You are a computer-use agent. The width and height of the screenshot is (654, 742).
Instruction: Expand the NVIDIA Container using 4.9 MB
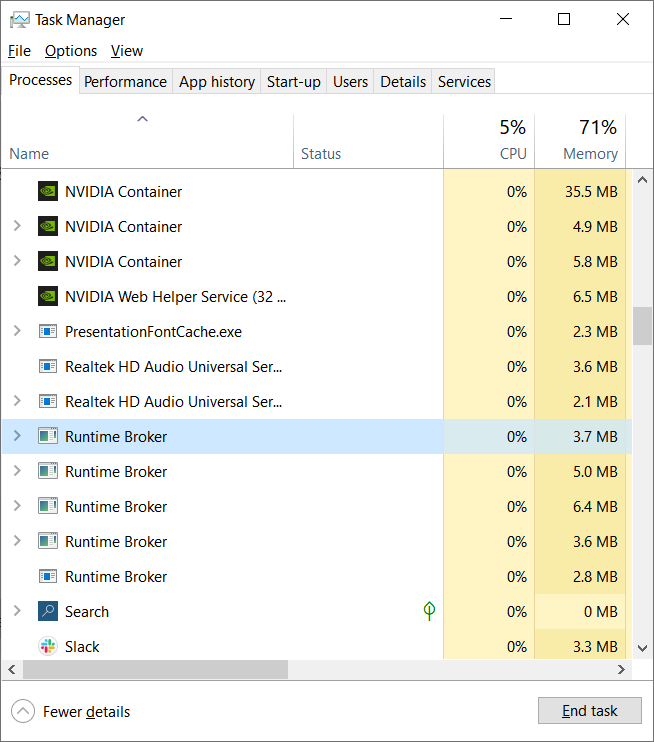17,227
